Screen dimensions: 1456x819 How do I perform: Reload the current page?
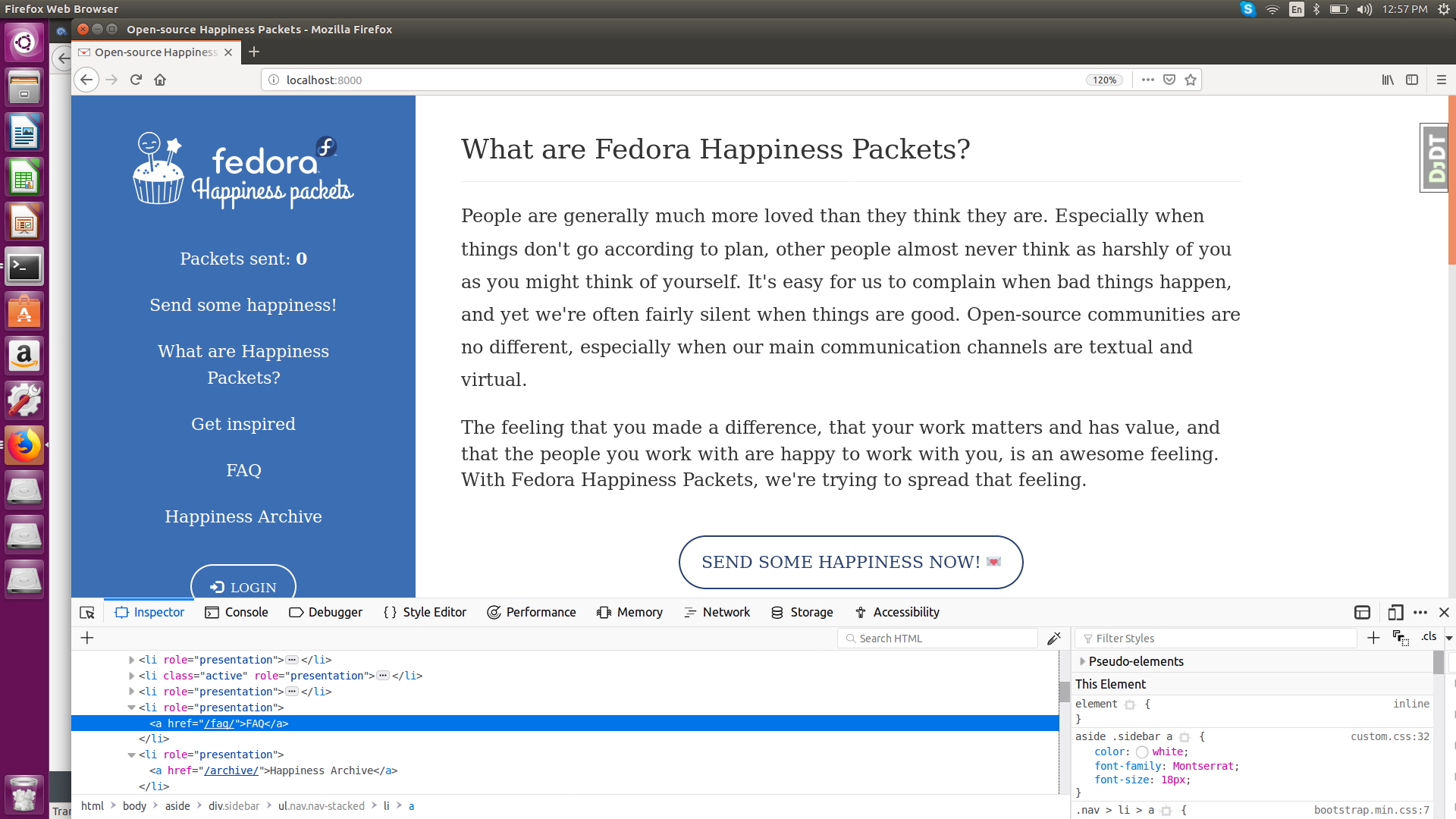click(x=136, y=80)
